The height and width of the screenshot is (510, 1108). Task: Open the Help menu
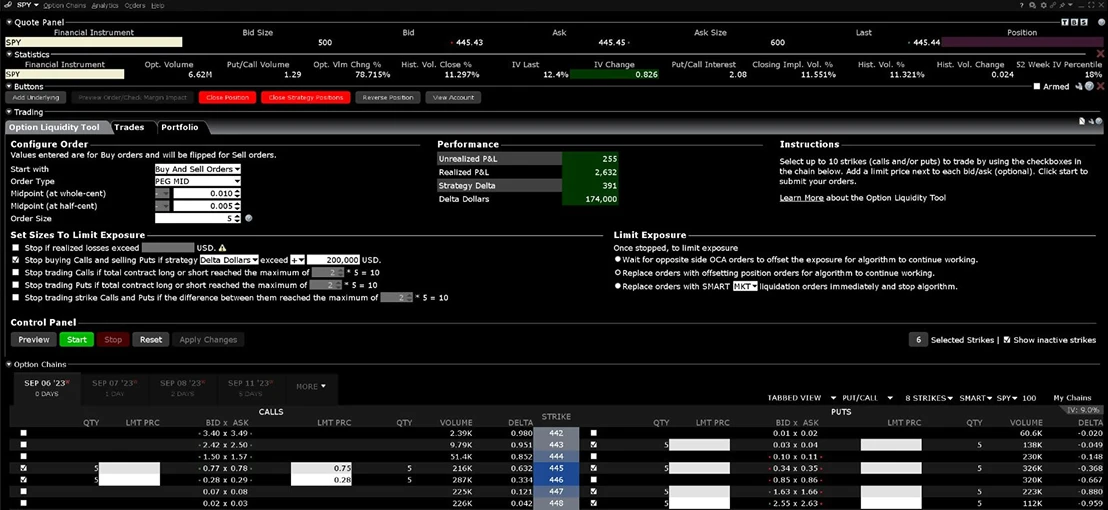tap(158, 5)
